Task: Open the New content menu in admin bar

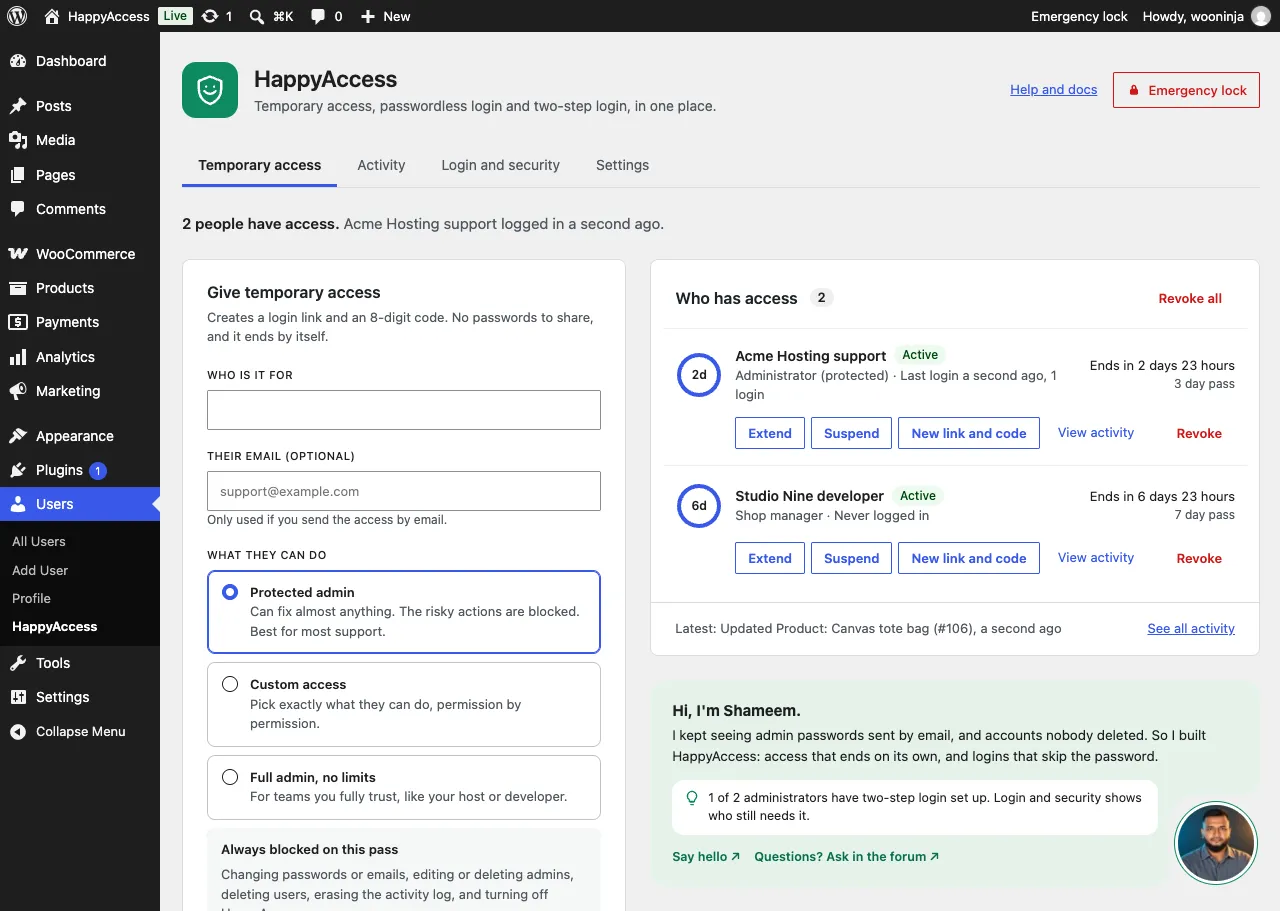Action: click(385, 16)
